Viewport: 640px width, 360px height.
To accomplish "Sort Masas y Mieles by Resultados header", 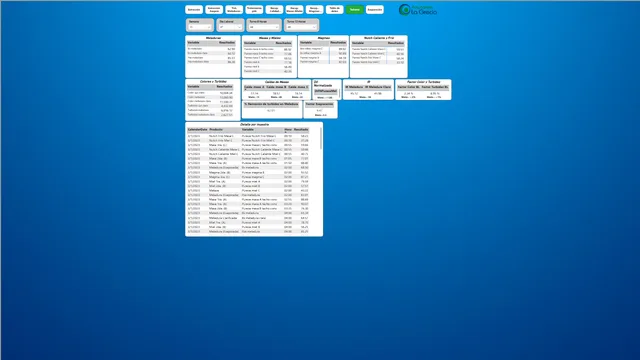I will (283, 43).
